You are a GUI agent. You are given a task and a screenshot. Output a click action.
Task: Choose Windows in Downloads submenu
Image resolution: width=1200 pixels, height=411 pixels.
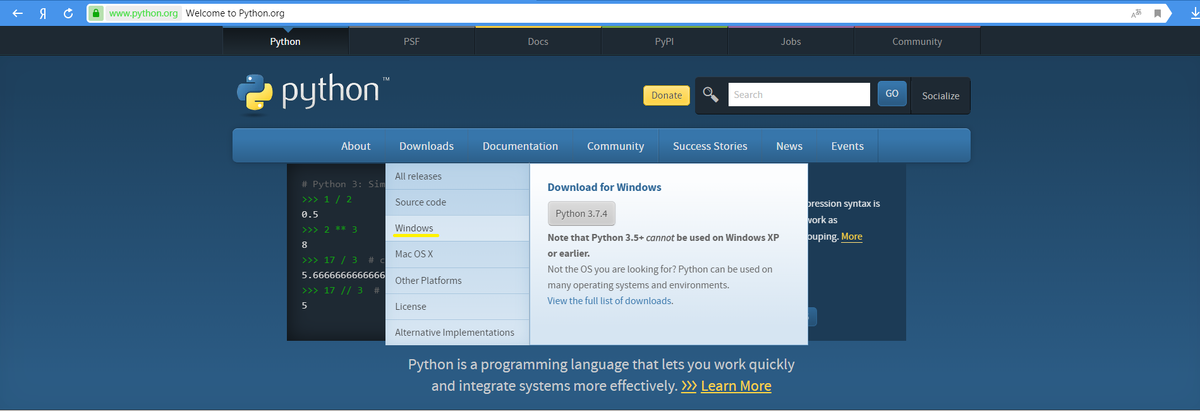tap(457, 228)
